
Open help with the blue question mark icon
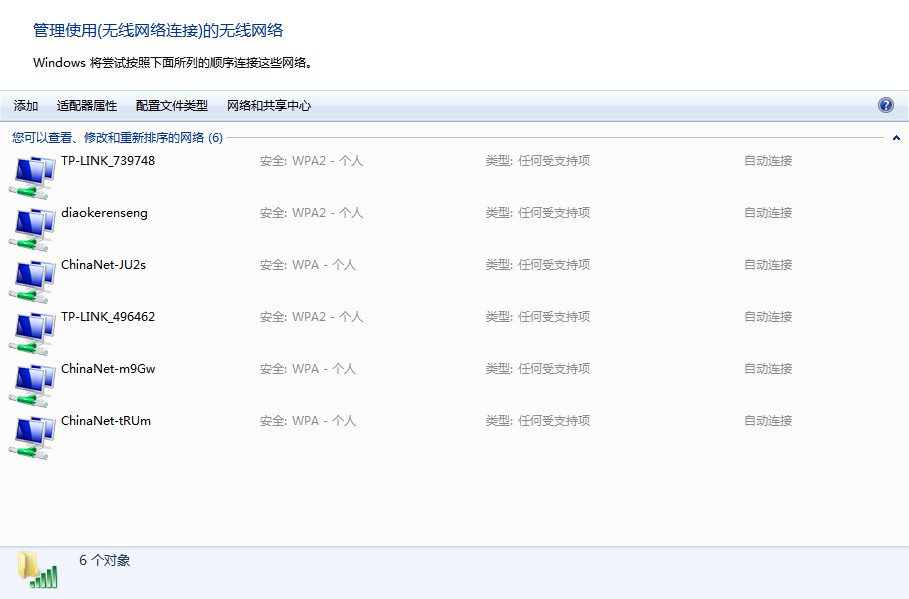click(x=885, y=105)
